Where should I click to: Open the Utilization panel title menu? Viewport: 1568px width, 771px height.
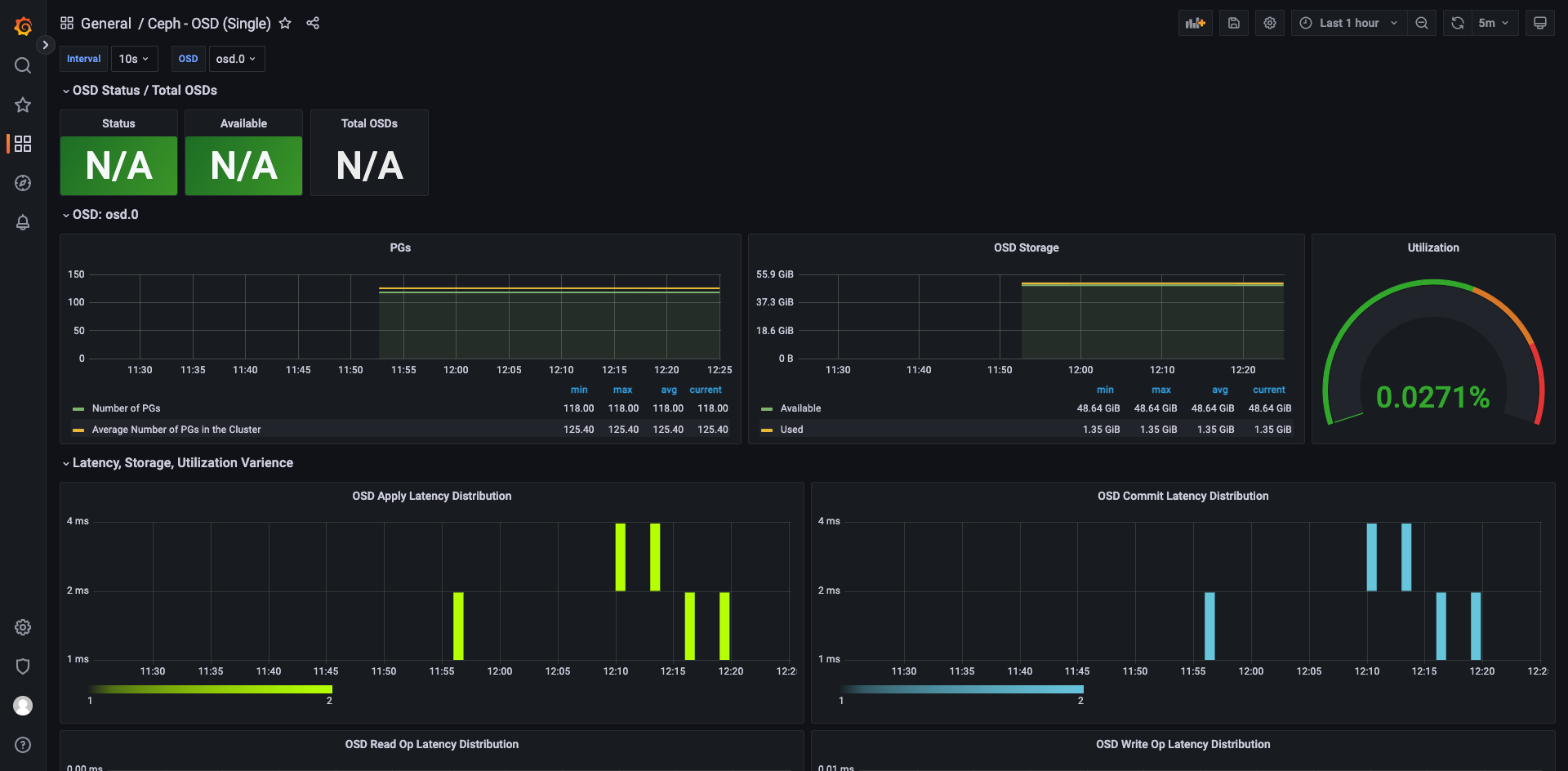pyautogui.click(x=1433, y=247)
